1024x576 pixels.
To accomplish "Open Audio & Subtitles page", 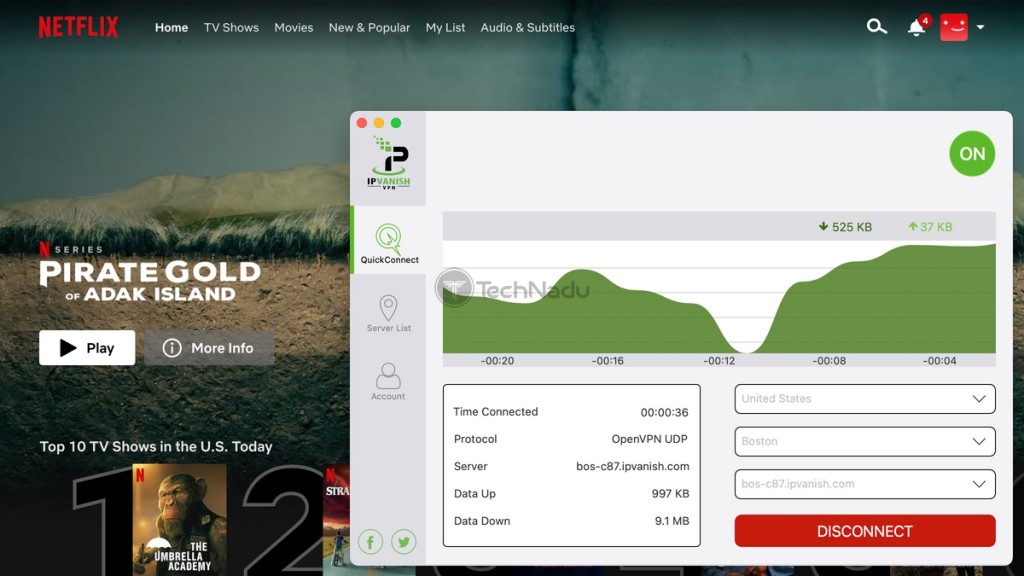I will click(528, 27).
